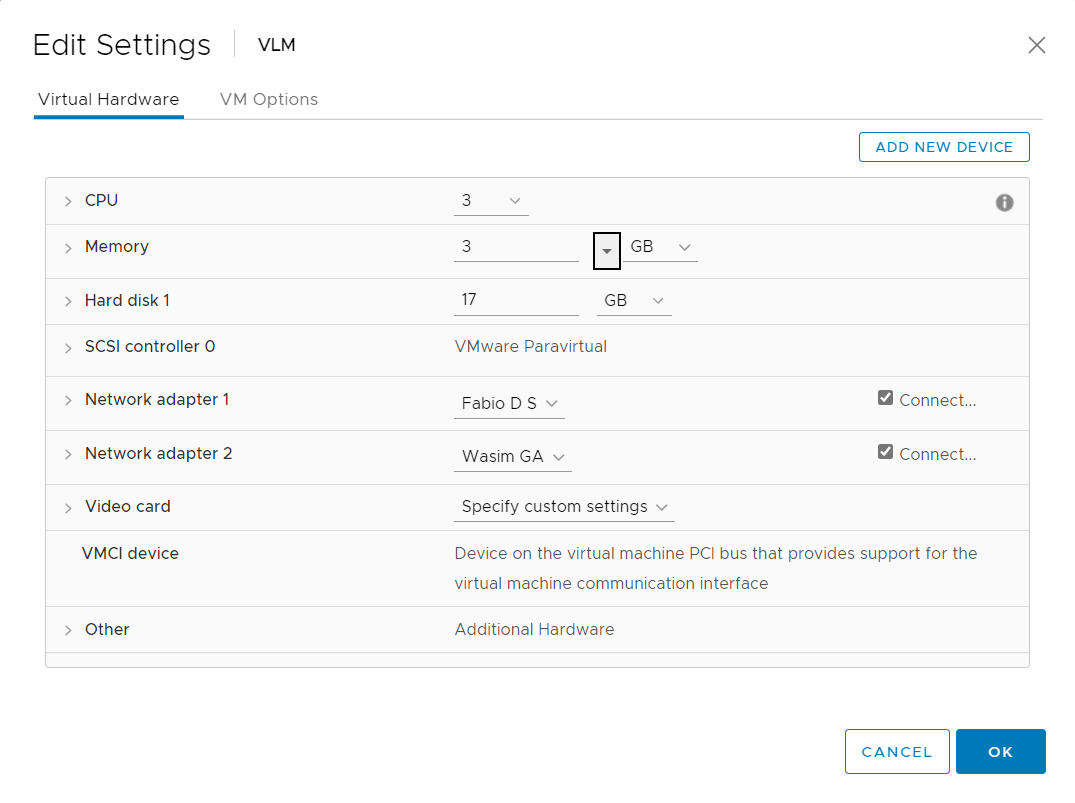Click the VMCI device description text

[716, 568]
